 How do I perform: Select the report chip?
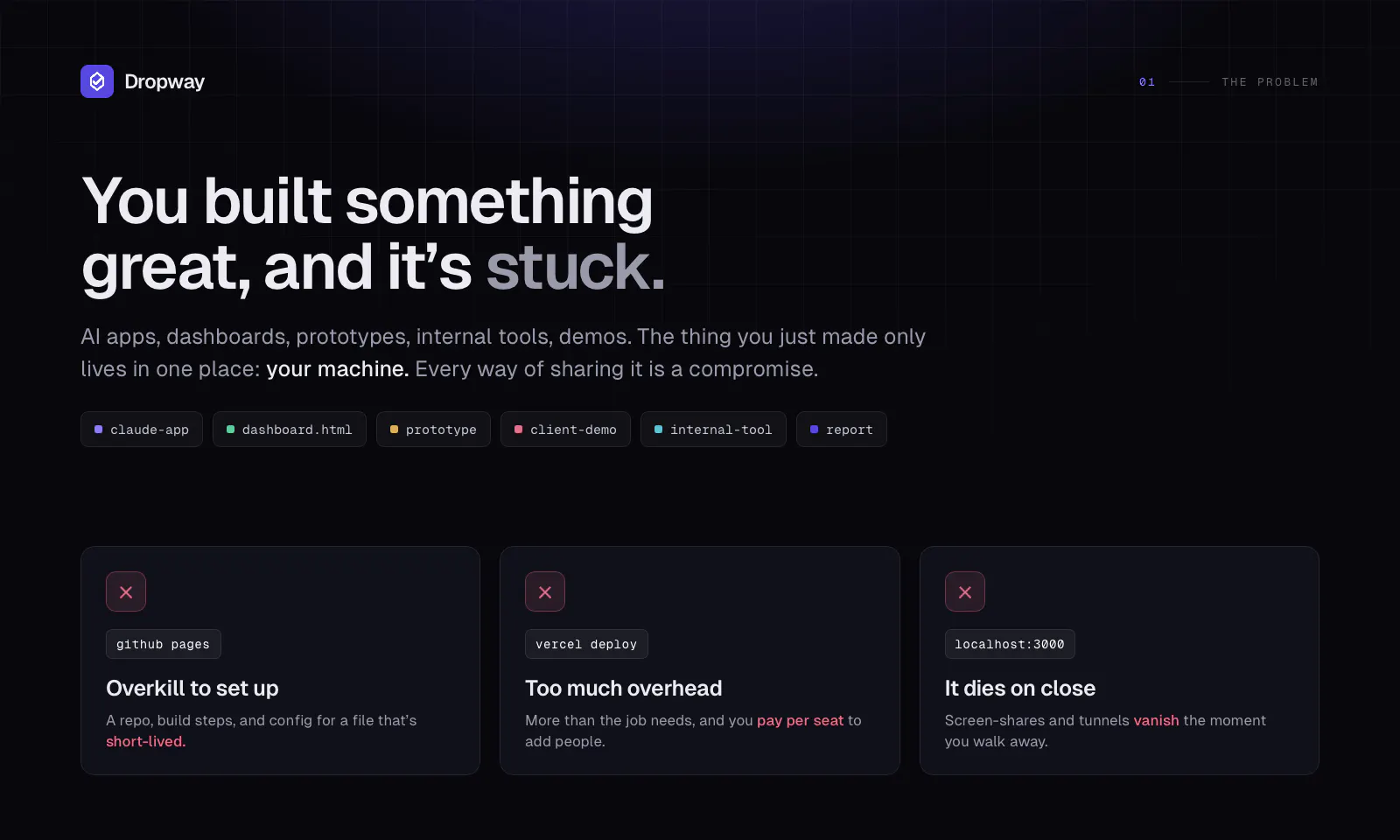point(842,430)
